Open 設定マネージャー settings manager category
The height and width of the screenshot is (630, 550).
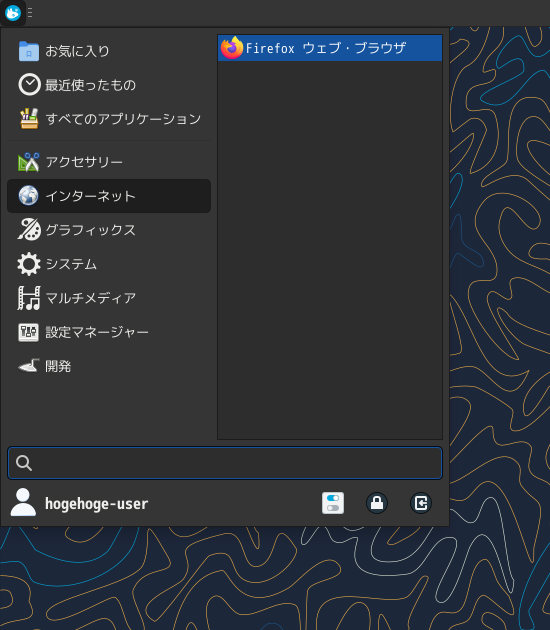click(109, 332)
